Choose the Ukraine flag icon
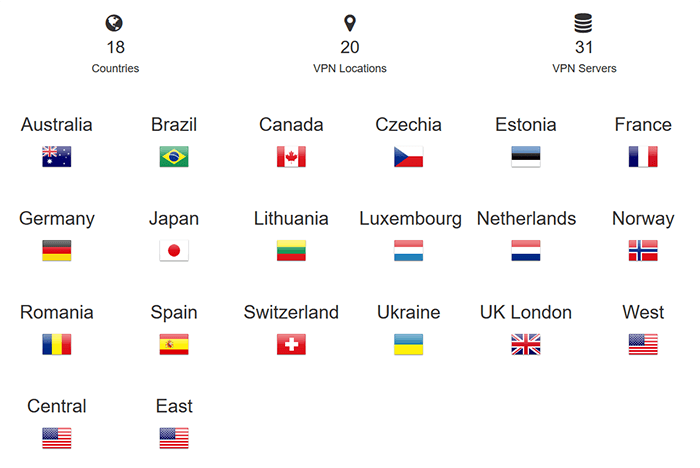This screenshot has width=700, height=468. [x=408, y=344]
